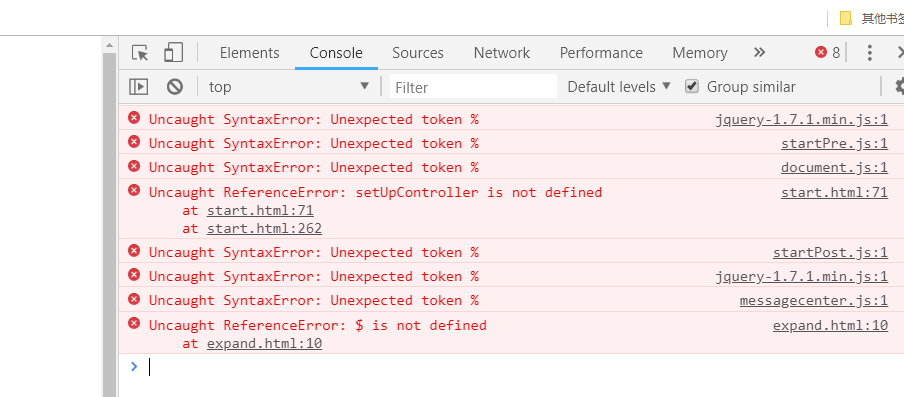This screenshot has width=904, height=397.
Task: Open the DevTools three-dot customize menu
Action: 869,53
